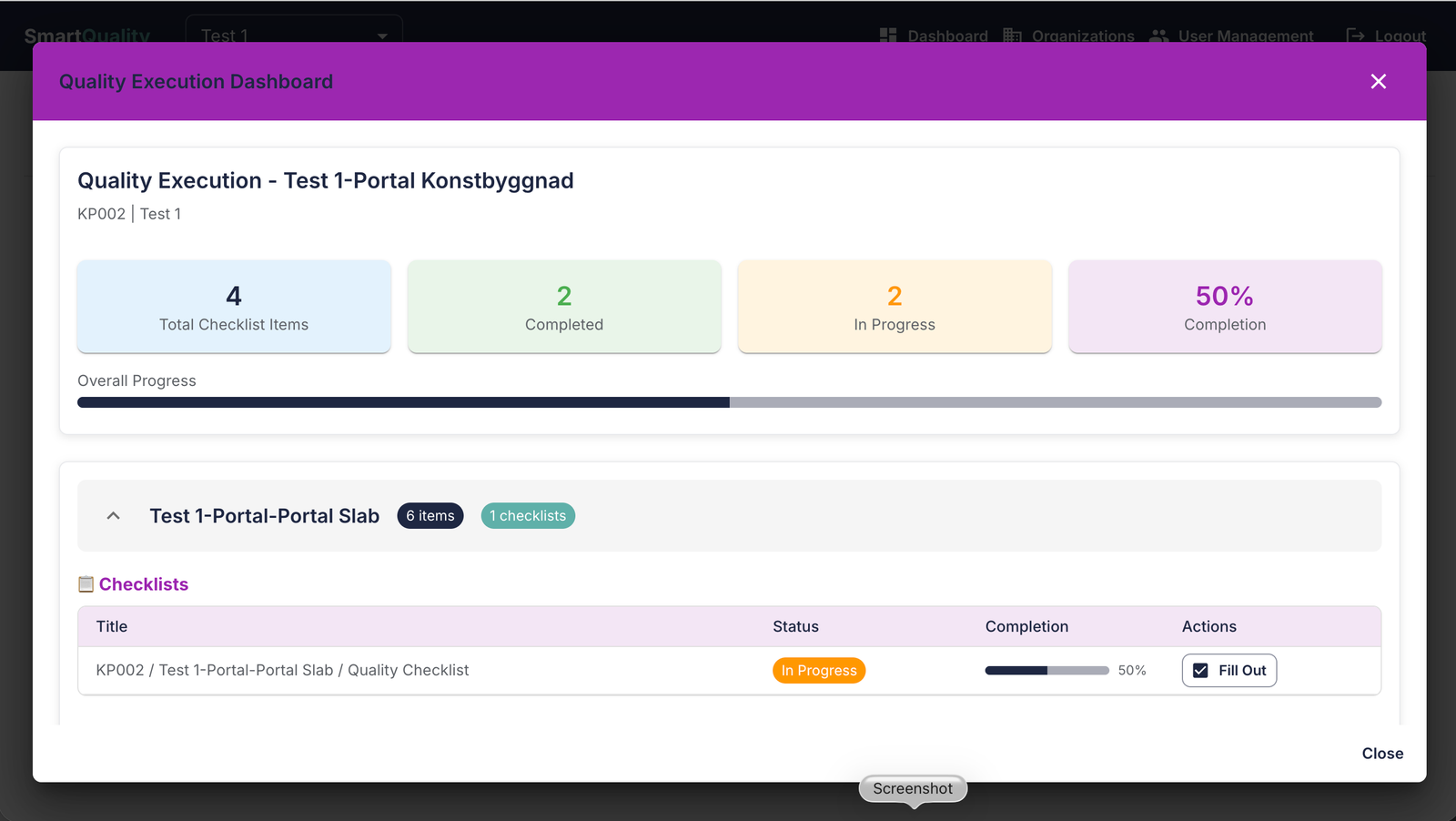Click the 50% Completion card

pos(1225,307)
